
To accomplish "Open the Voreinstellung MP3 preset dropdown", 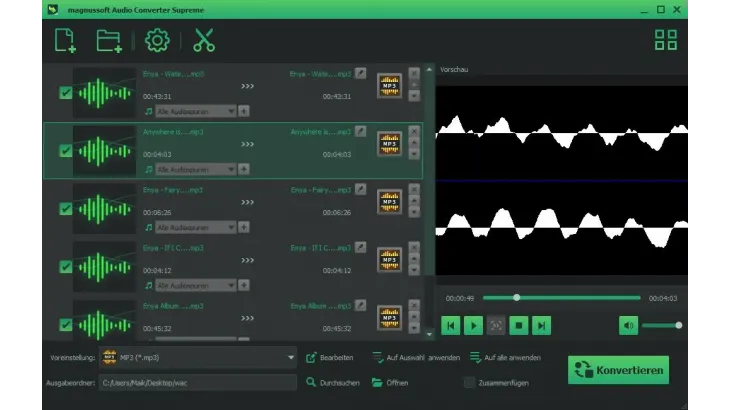I will click(291, 357).
